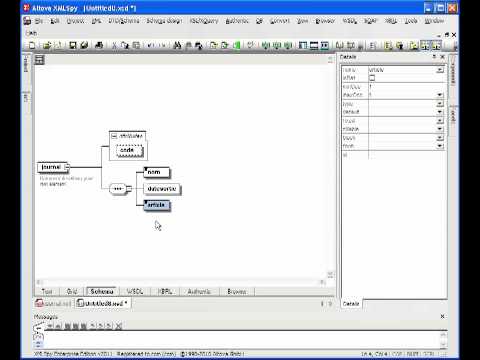Click the Print toolbar icon
This screenshot has width=480, height=360.
coord(99,45)
